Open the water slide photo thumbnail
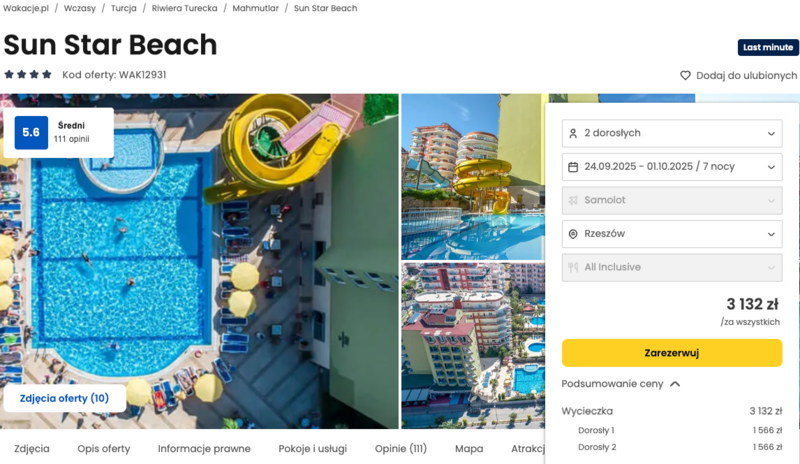The image size is (800, 464). coord(473,177)
